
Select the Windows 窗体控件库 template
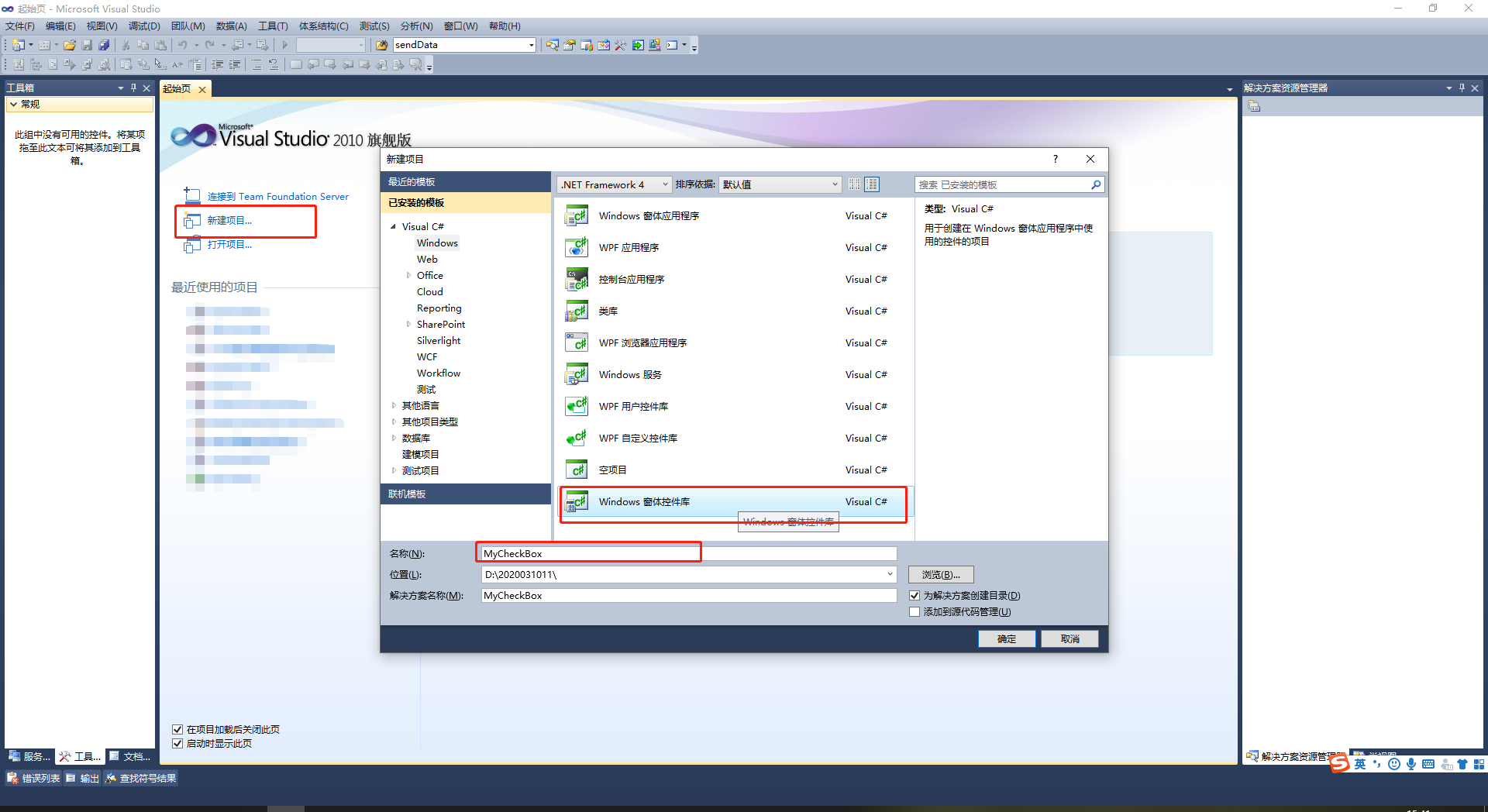735,501
